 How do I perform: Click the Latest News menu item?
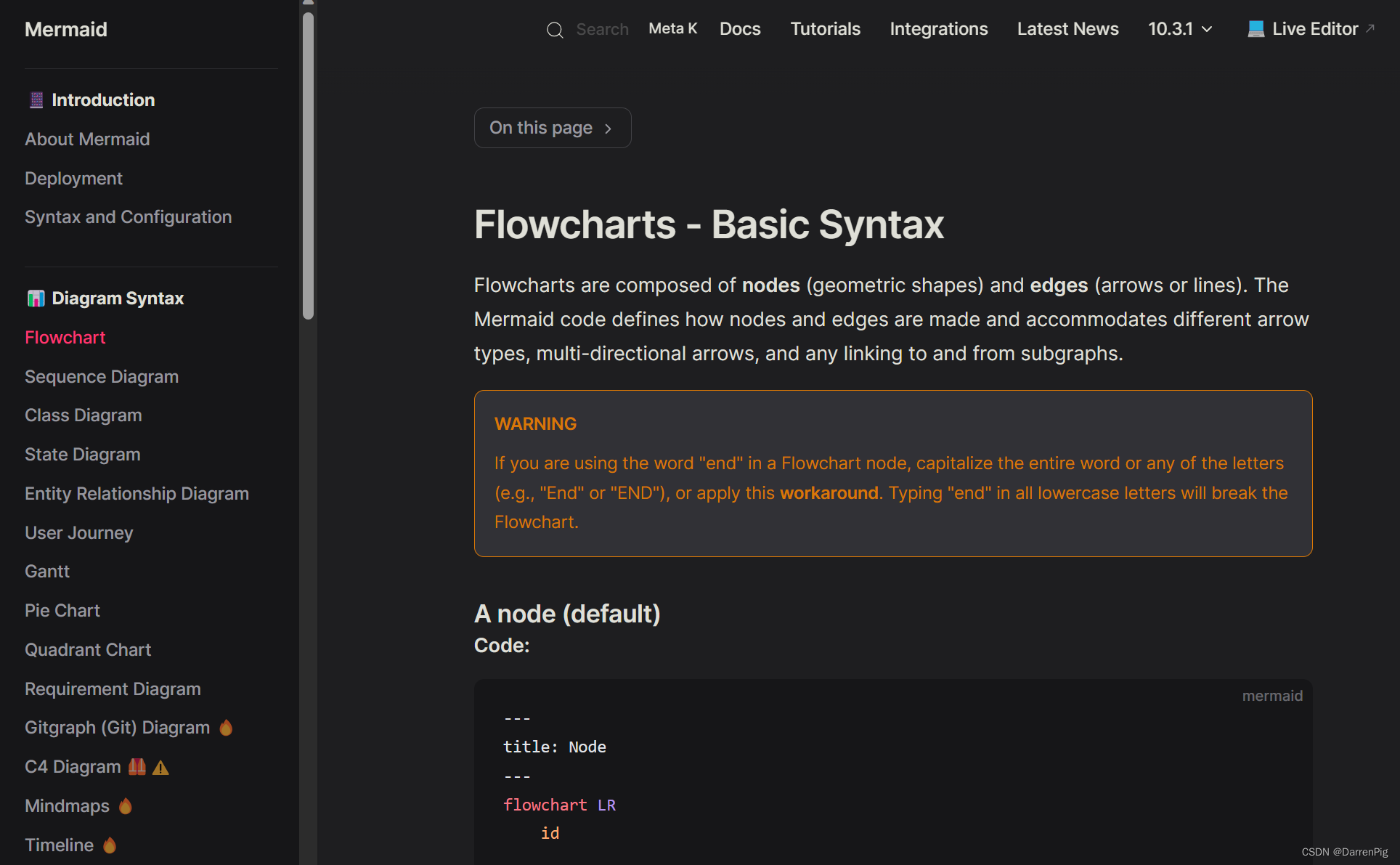click(1068, 27)
